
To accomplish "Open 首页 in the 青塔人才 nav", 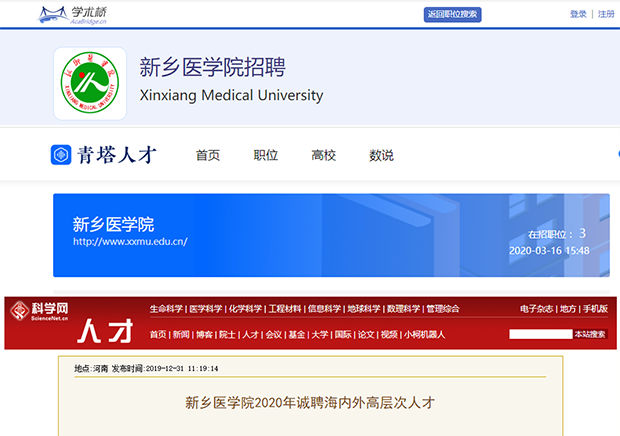I will click(208, 155).
